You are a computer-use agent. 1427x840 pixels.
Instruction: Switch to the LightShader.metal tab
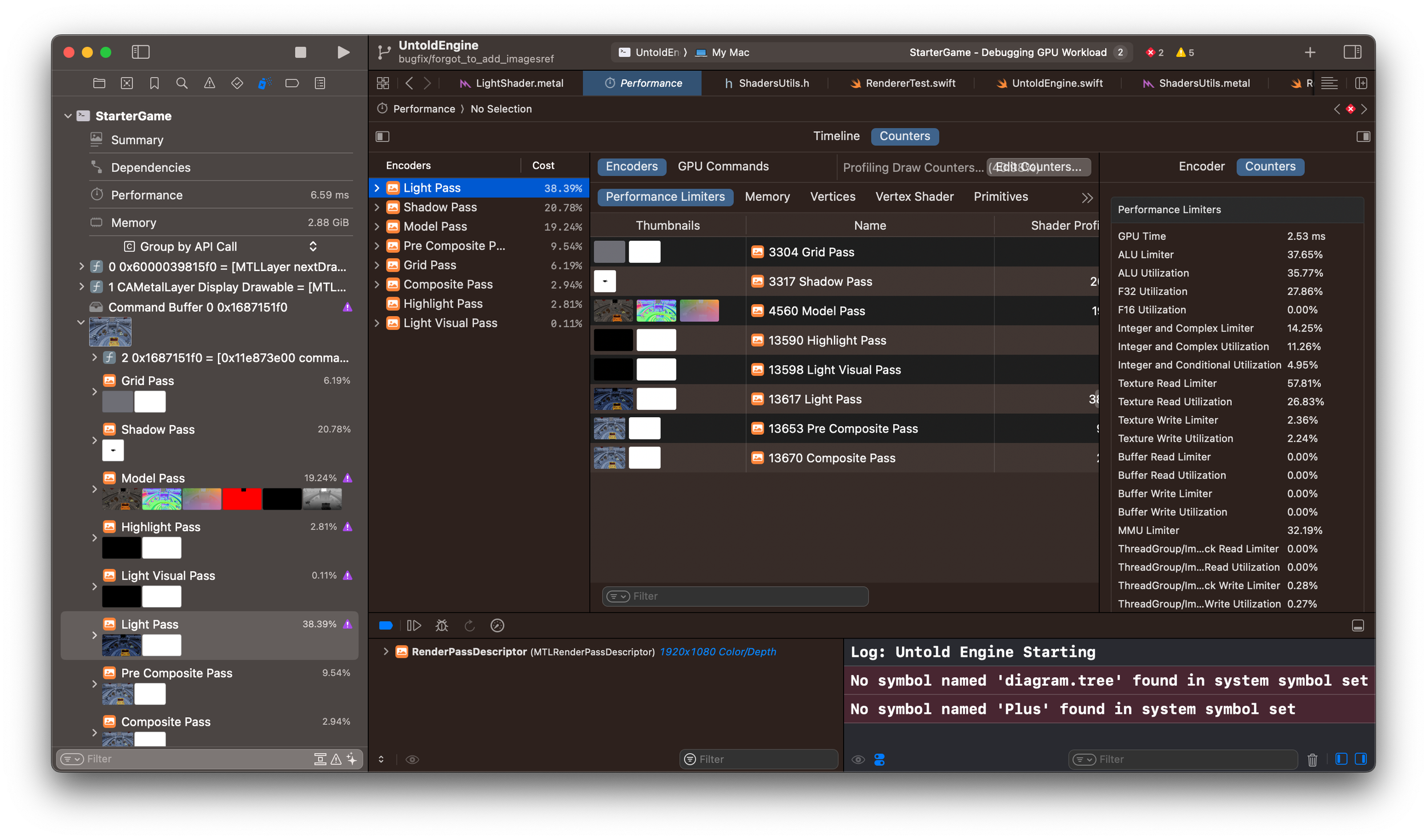click(511, 83)
